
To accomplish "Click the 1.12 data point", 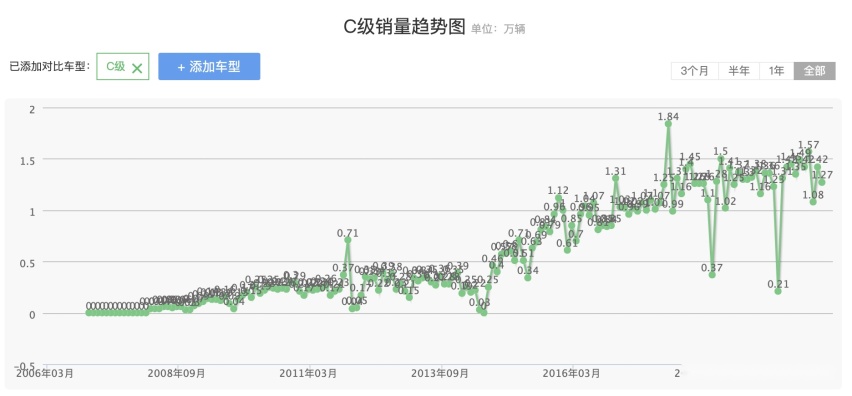I will (558, 198).
